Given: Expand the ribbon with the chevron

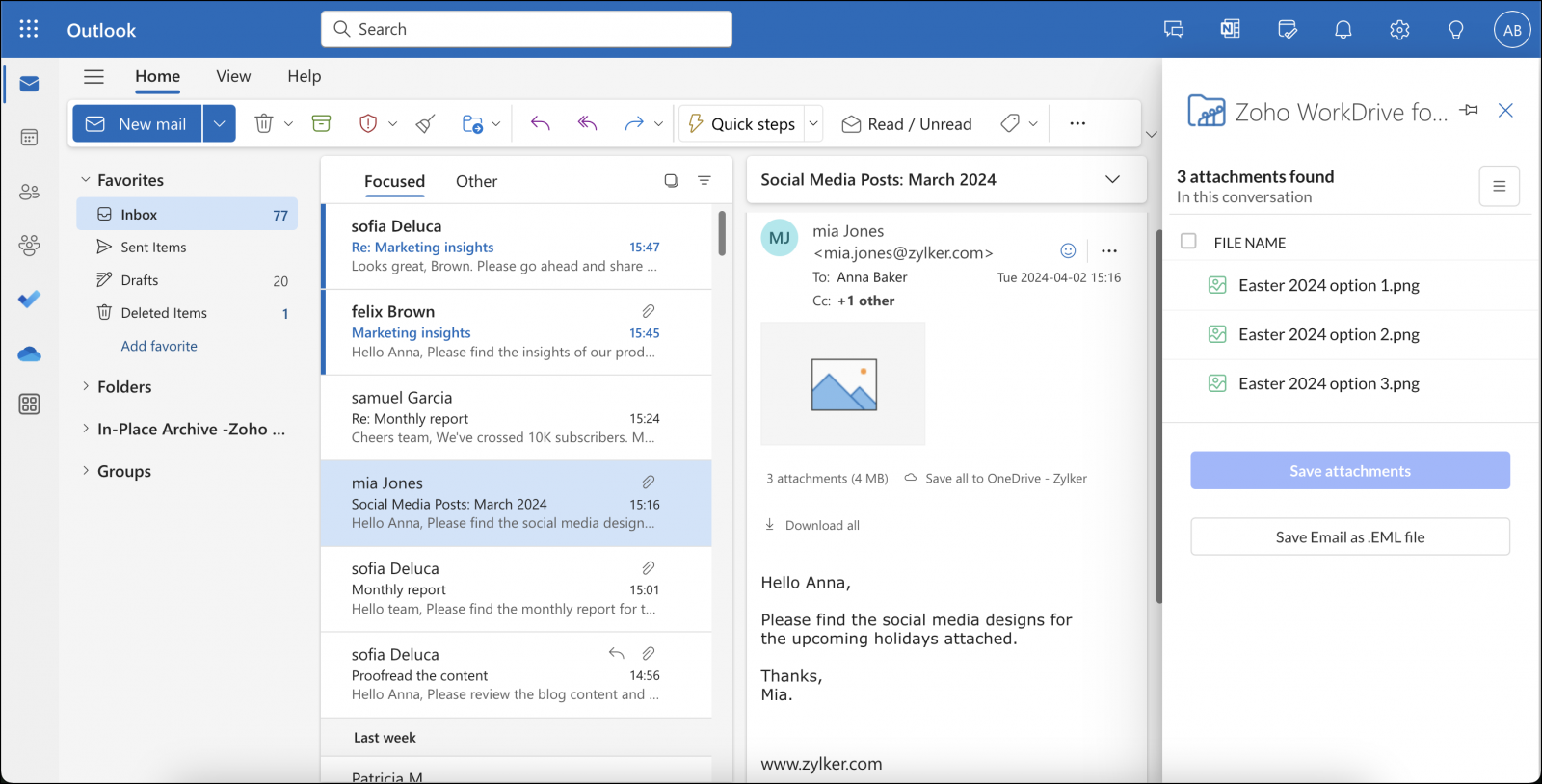Looking at the screenshot, I should [x=1151, y=134].
